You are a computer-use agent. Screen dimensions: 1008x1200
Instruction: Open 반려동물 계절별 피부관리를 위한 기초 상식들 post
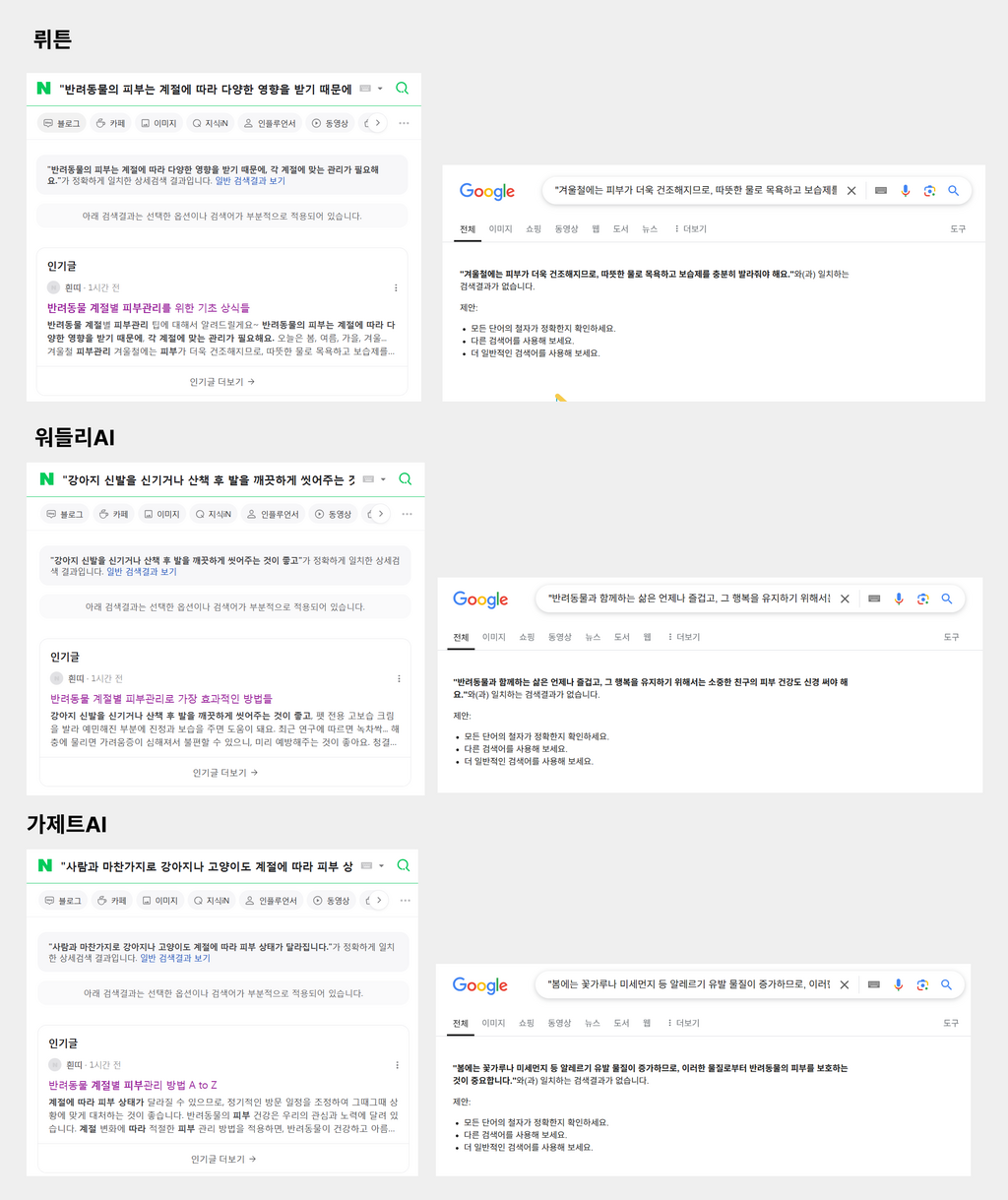(149, 308)
